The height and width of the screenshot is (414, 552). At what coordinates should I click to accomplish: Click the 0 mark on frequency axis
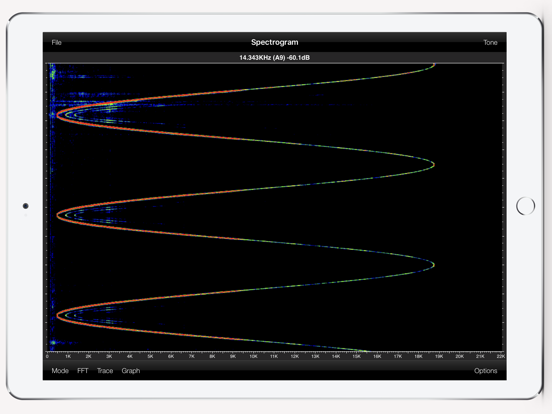click(47, 356)
